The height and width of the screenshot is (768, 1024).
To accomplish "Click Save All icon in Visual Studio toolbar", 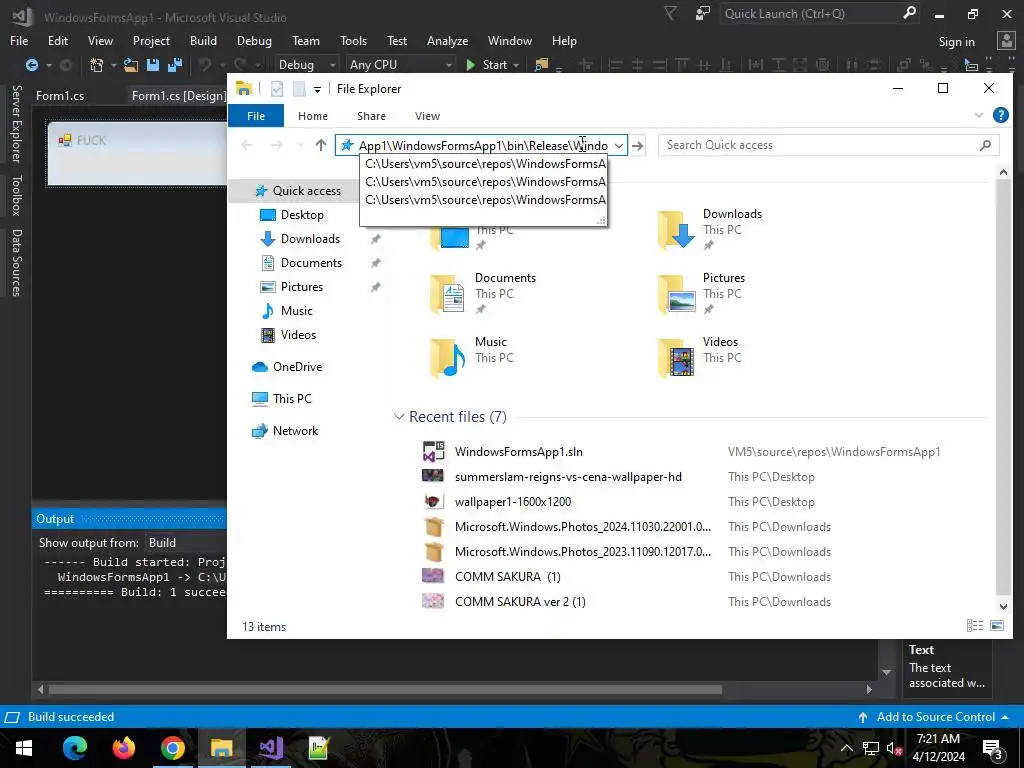I will point(174,65).
